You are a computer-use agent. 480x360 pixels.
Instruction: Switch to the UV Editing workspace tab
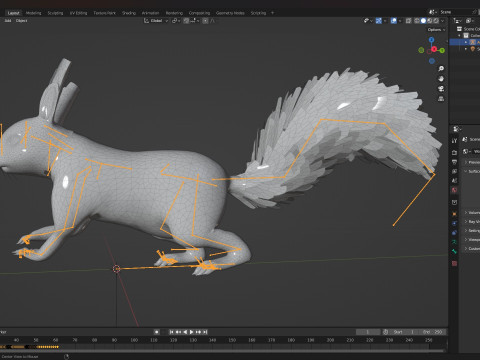(79, 13)
